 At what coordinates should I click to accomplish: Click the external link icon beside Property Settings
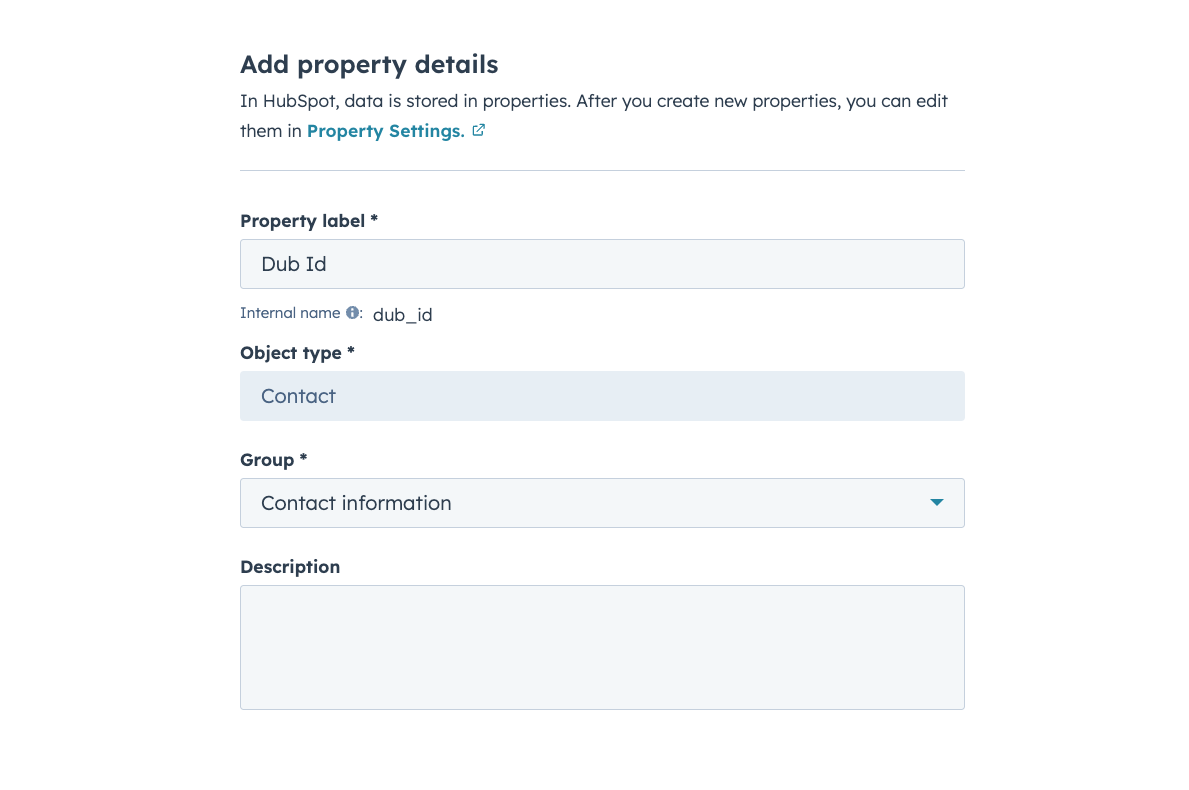(x=478, y=130)
